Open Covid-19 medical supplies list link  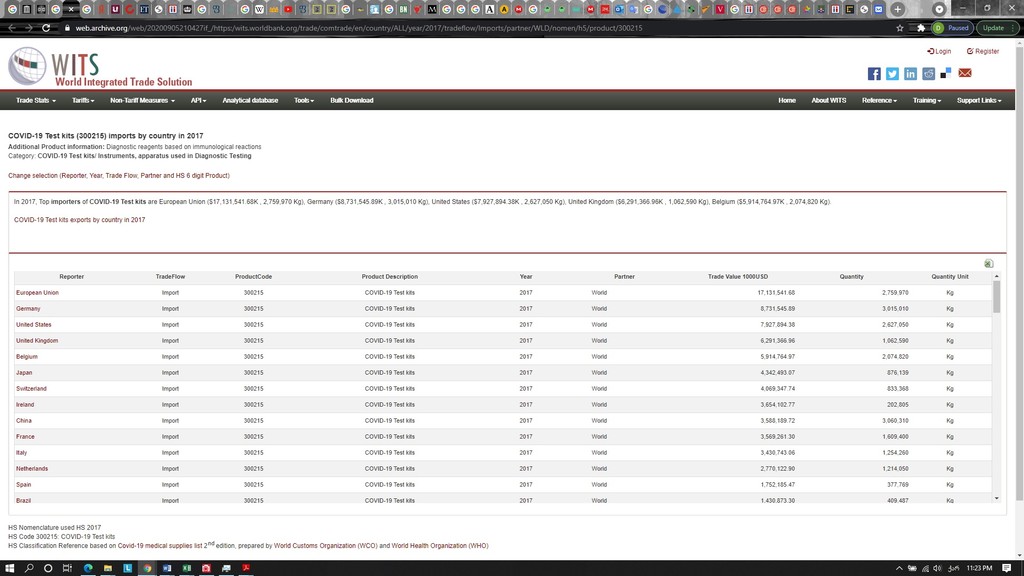point(160,546)
